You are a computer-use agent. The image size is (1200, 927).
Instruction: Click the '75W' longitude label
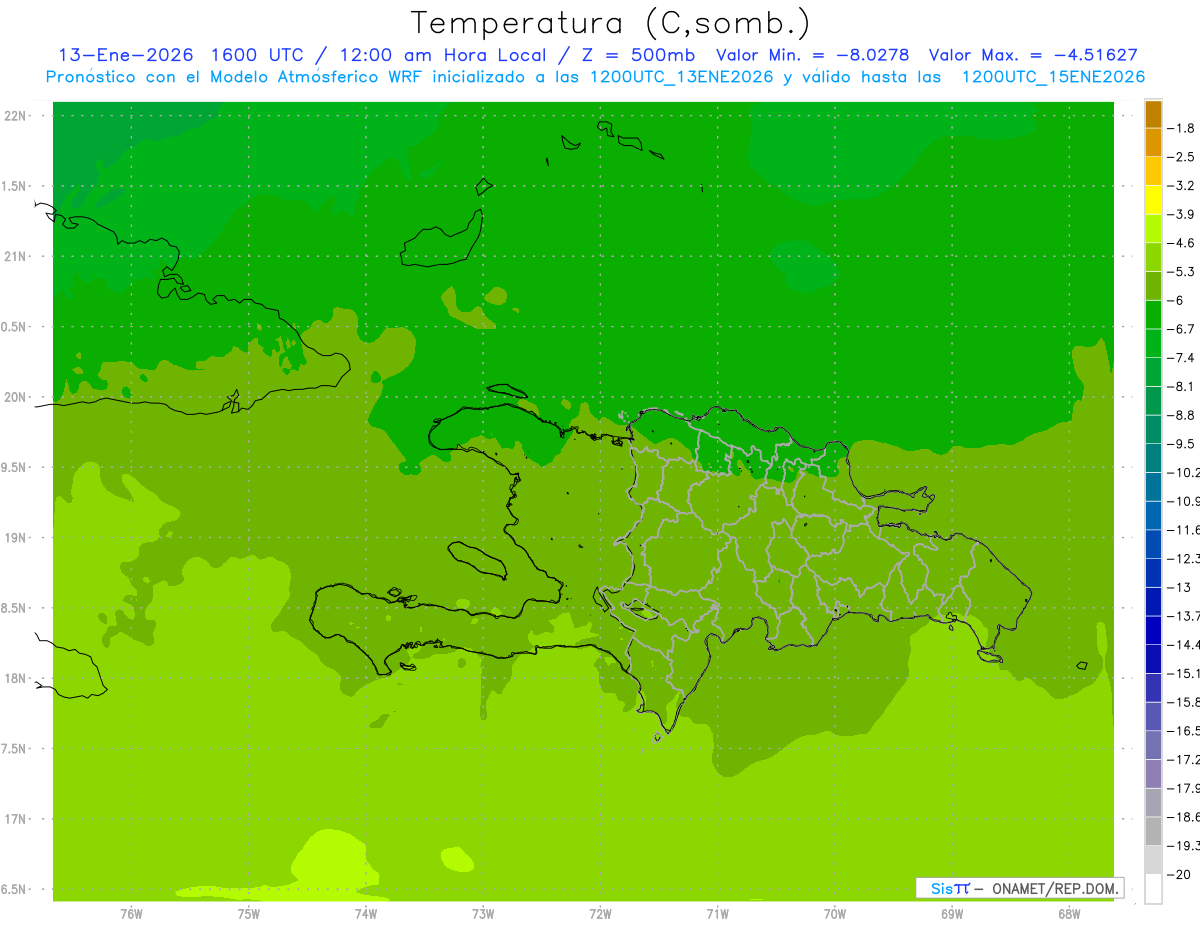point(249,914)
